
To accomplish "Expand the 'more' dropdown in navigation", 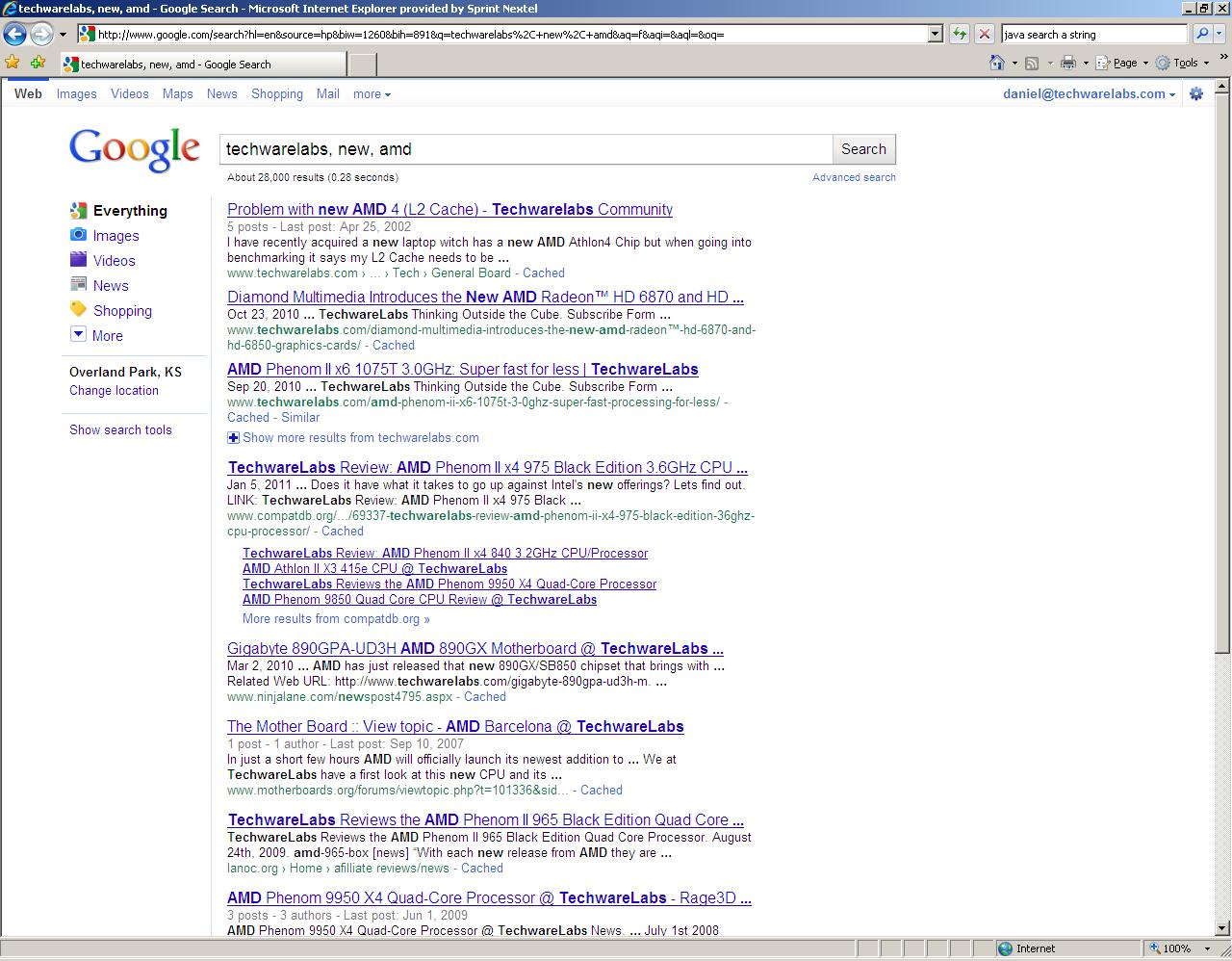I will tap(372, 93).
